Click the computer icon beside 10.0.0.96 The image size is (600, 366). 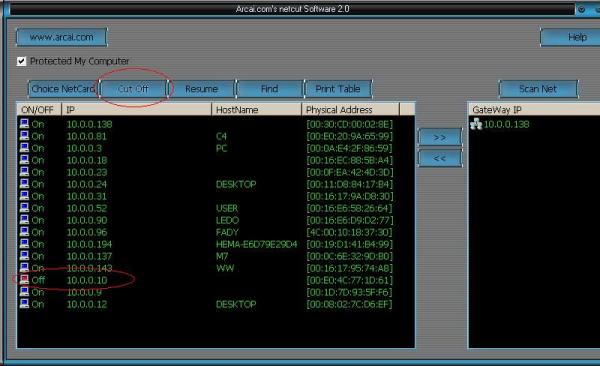pos(24,232)
